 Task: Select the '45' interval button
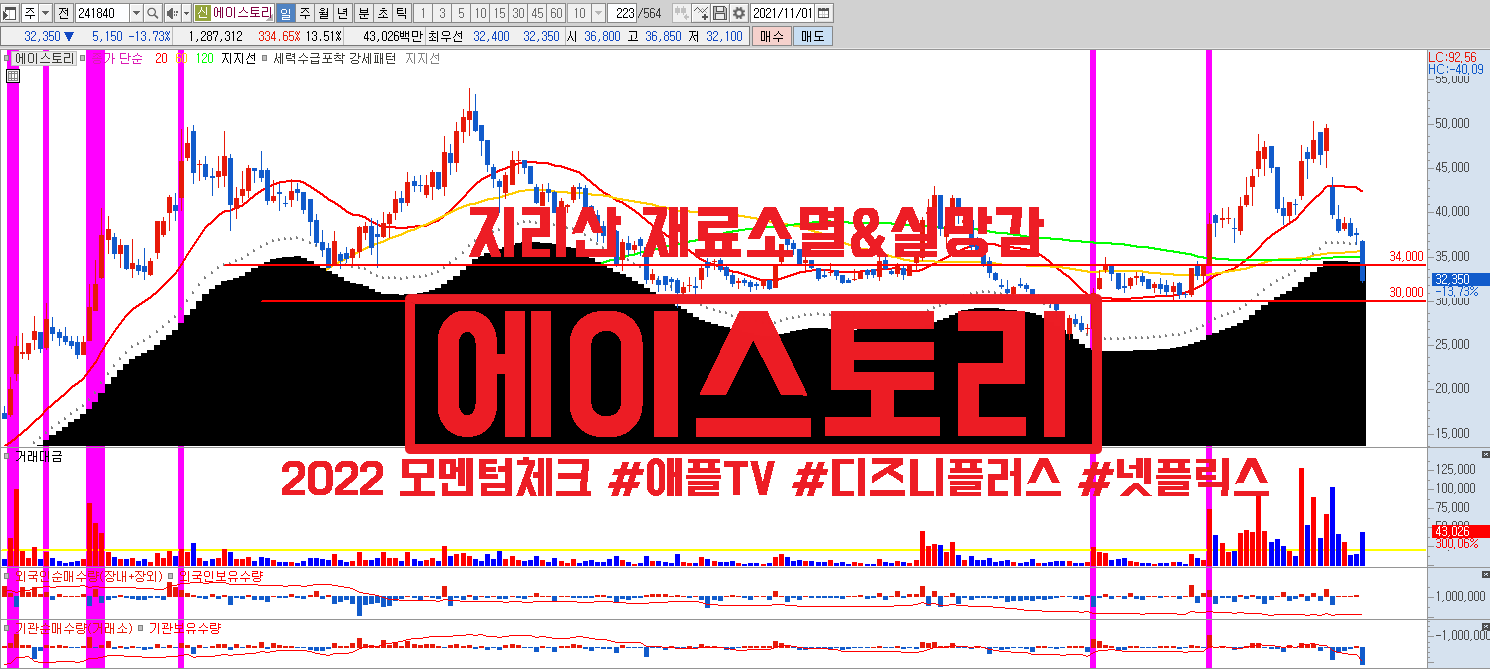click(x=537, y=13)
